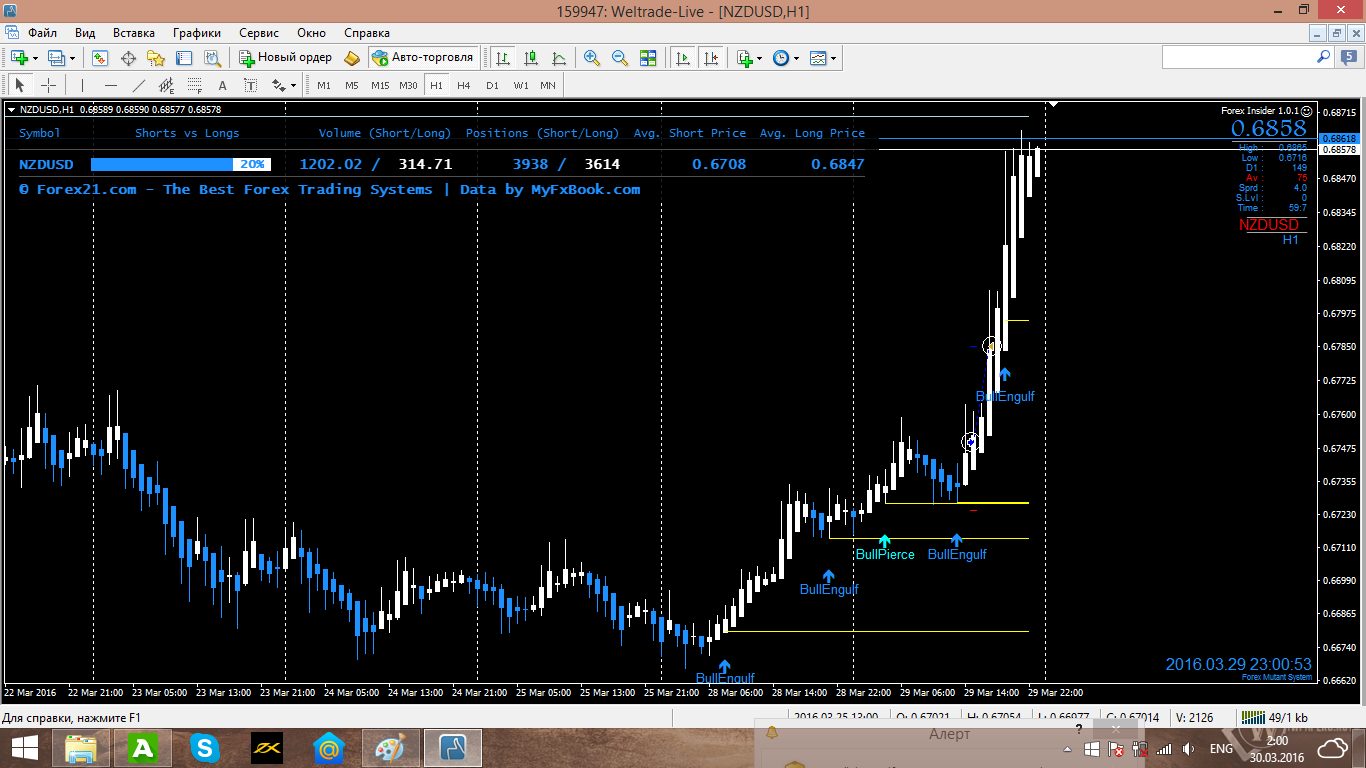The height and width of the screenshot is (768, 1366).
Task: Switch timeframe to W1
Action: pos(521,85)
